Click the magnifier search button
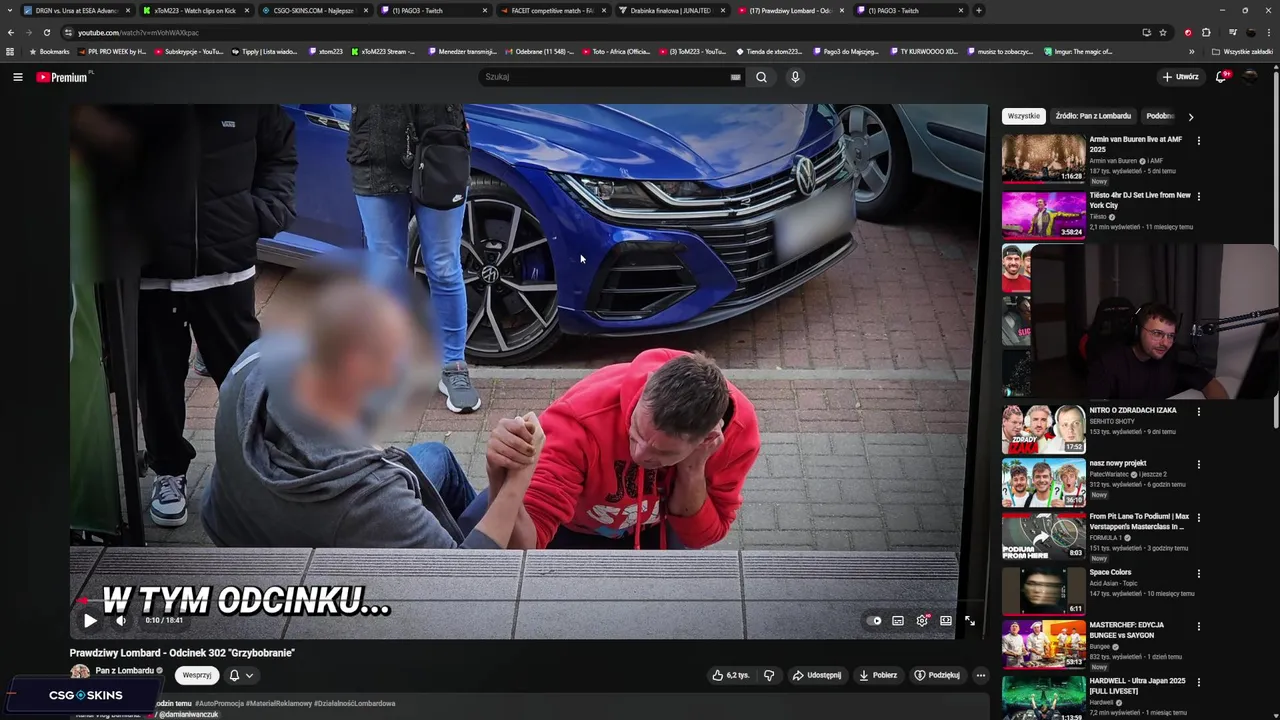This screenshot has height=720, width=1280. [761, 77]
